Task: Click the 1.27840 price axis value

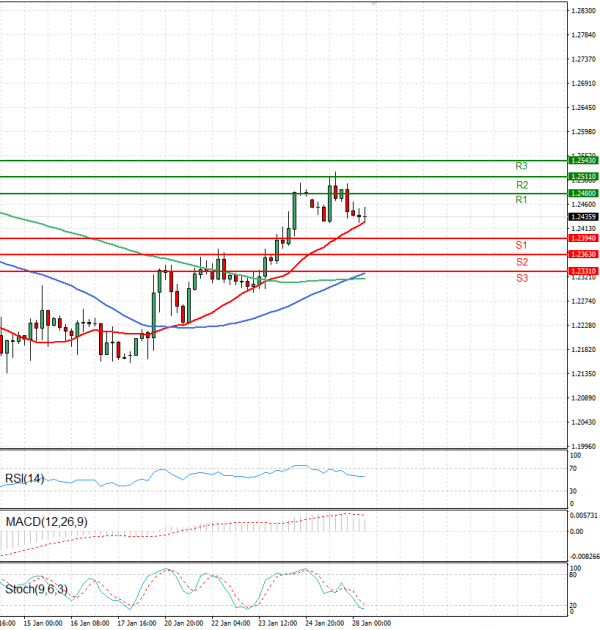Action: coord(583,35)
